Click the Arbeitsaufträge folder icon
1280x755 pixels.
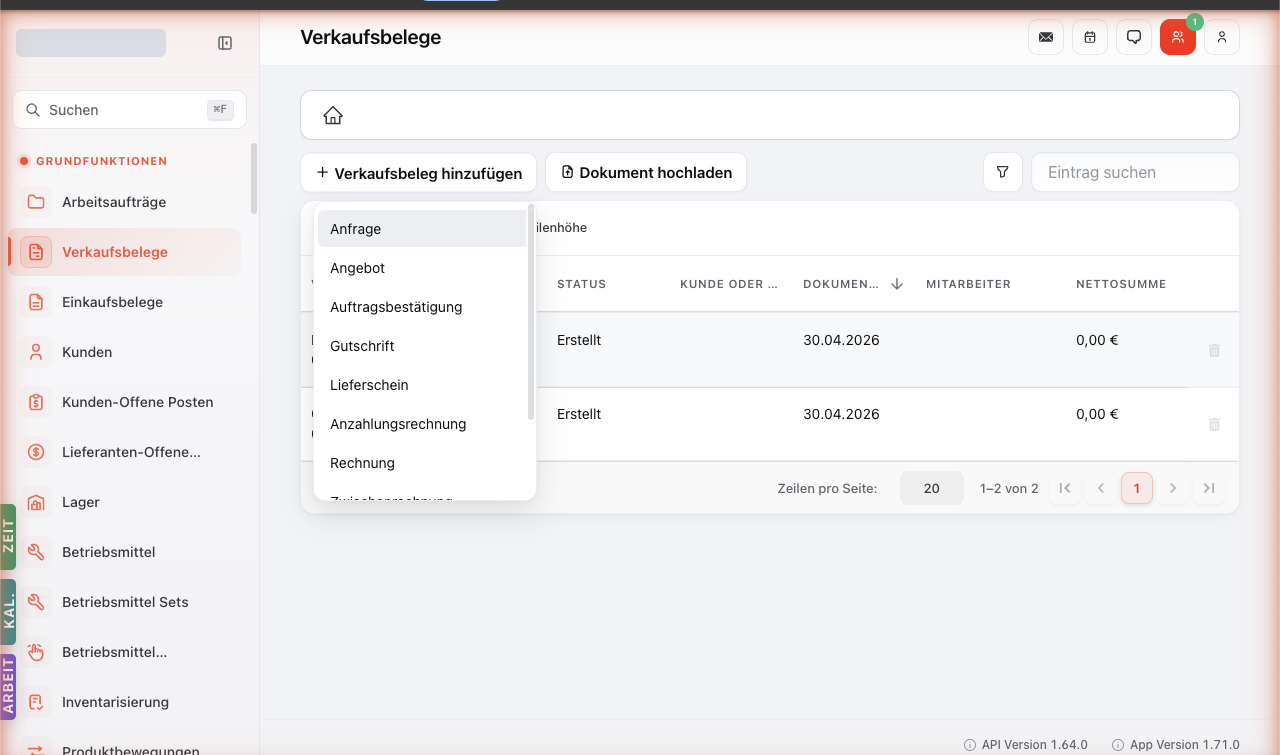(x=36, y=202)
